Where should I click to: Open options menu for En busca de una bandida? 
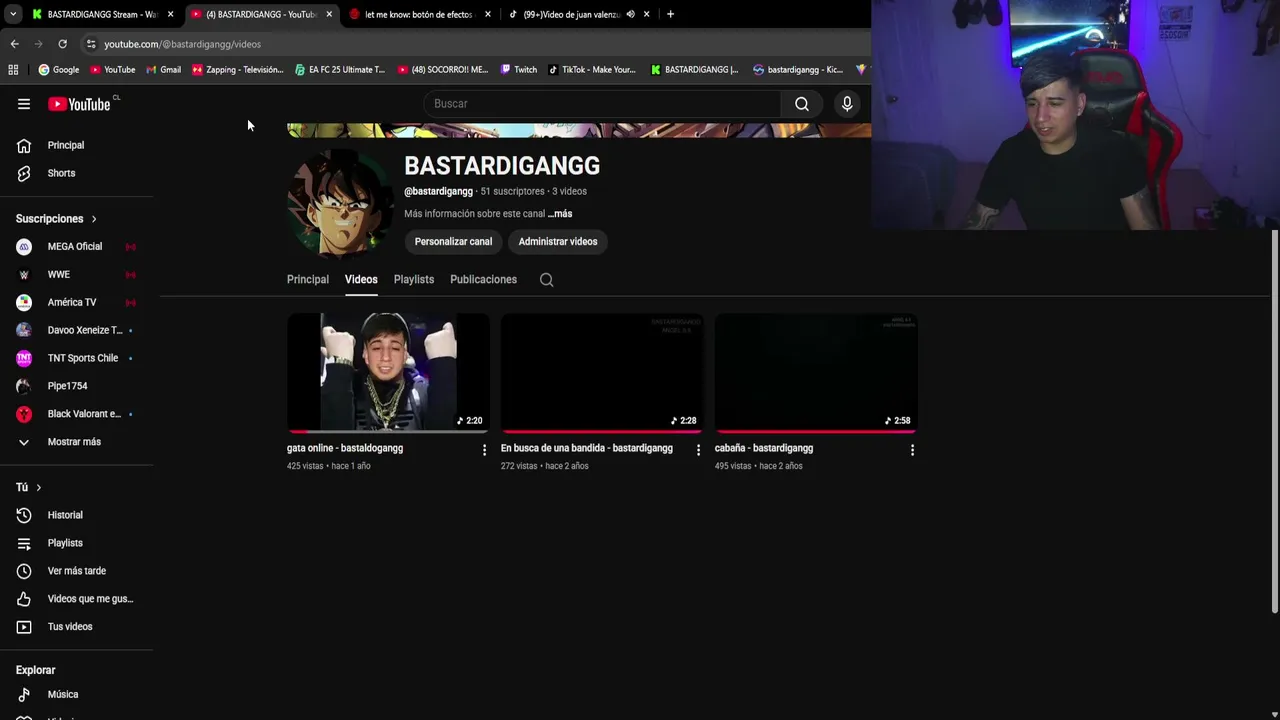pos(698,450)
